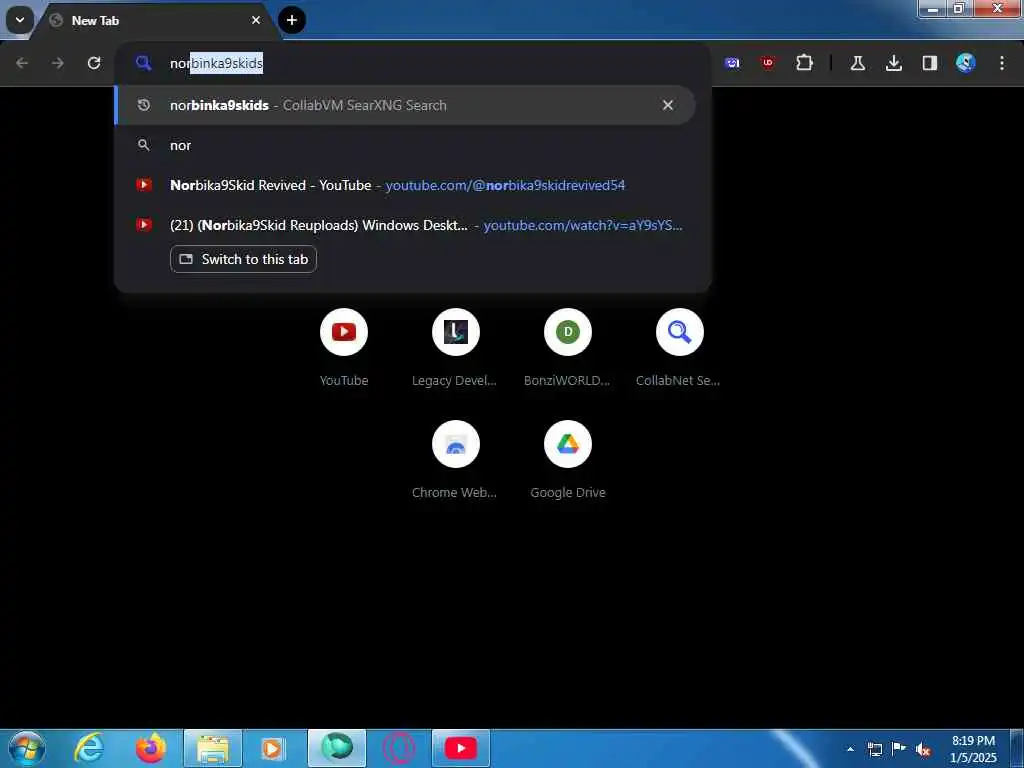Click the YouTube icon on Norbika9Skid Revived row
The width and height of the screenshot is (1024, 768).
pyautogui.click(x=144, y=185)
